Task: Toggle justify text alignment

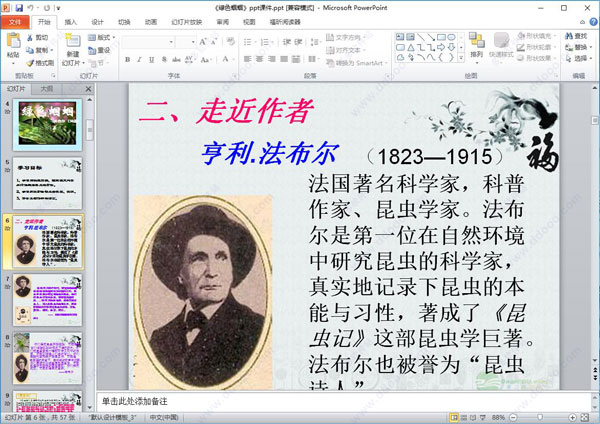Action: [x=284, y=59]
